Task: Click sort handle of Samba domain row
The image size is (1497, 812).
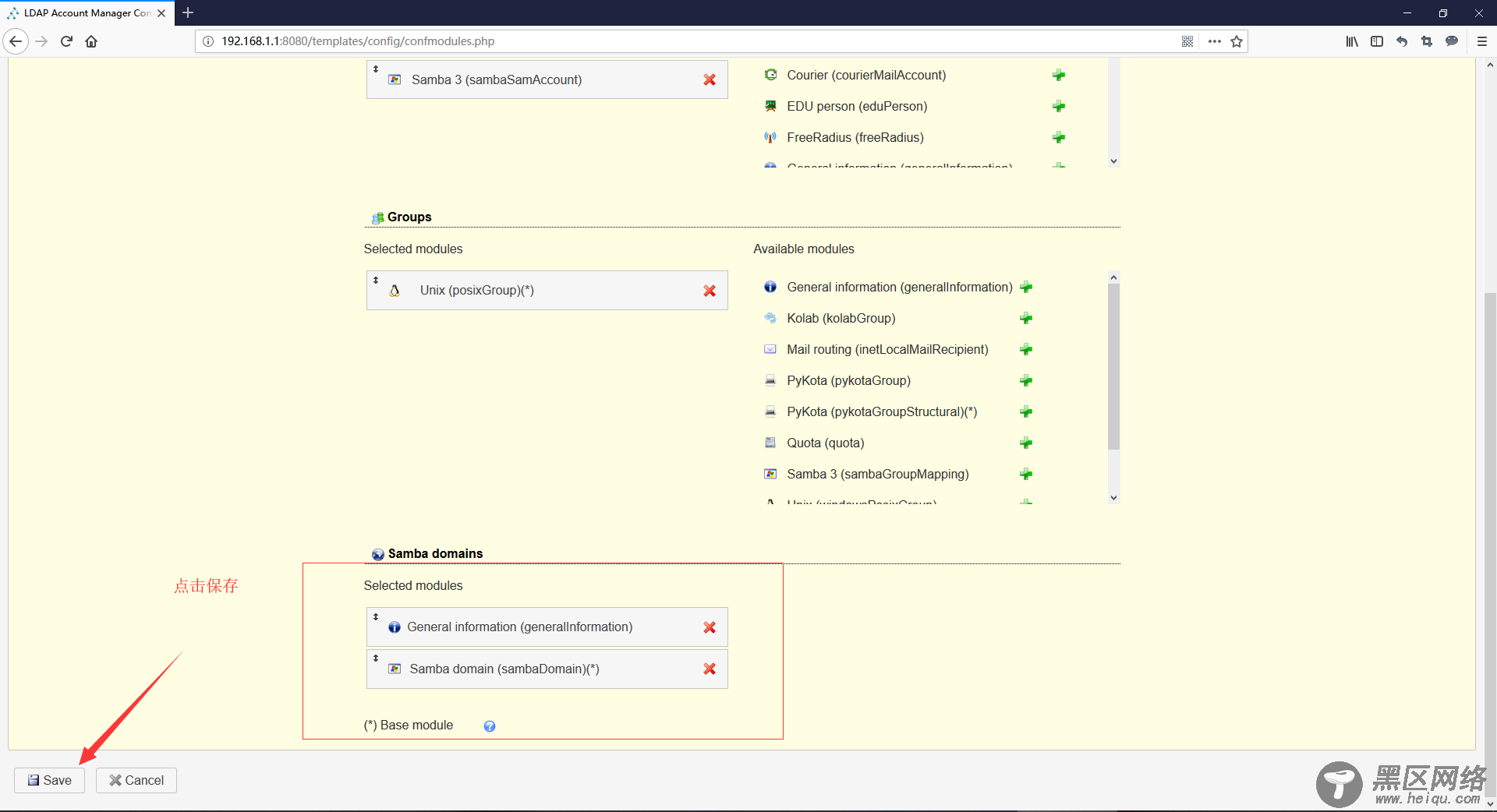Action: (x=376, y=658)
